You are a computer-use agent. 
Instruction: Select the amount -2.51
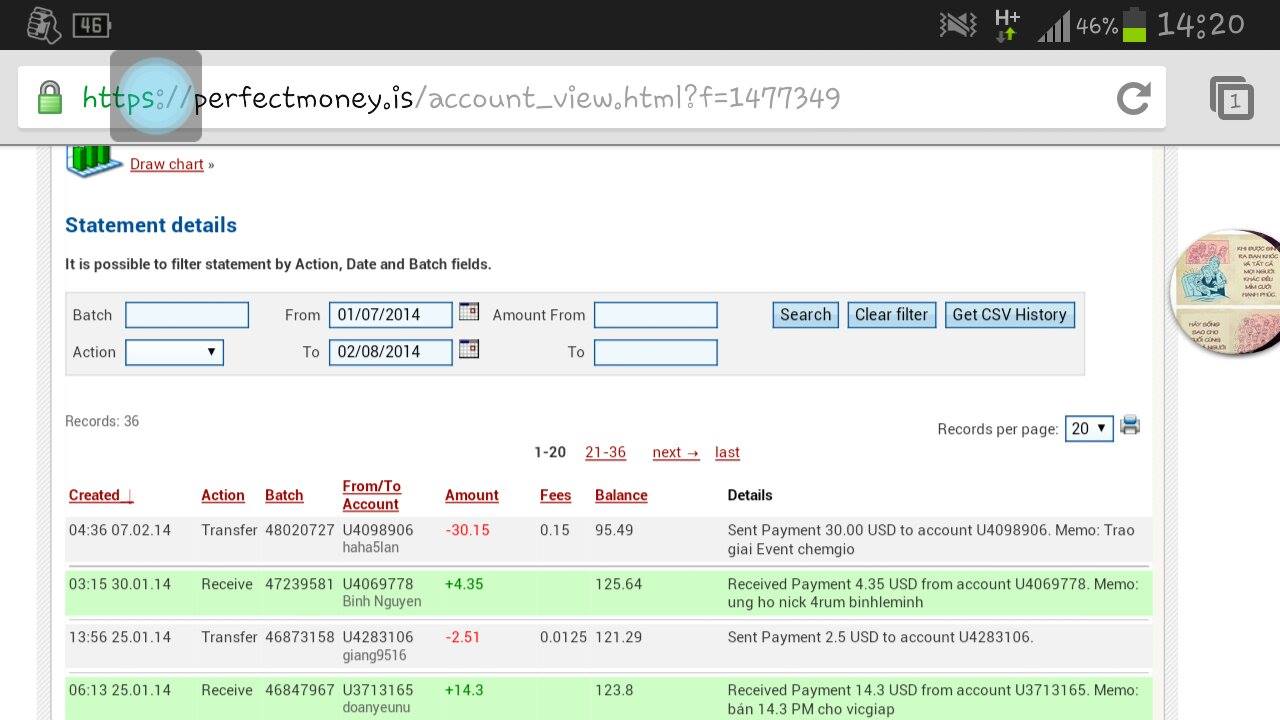(462, 637)
